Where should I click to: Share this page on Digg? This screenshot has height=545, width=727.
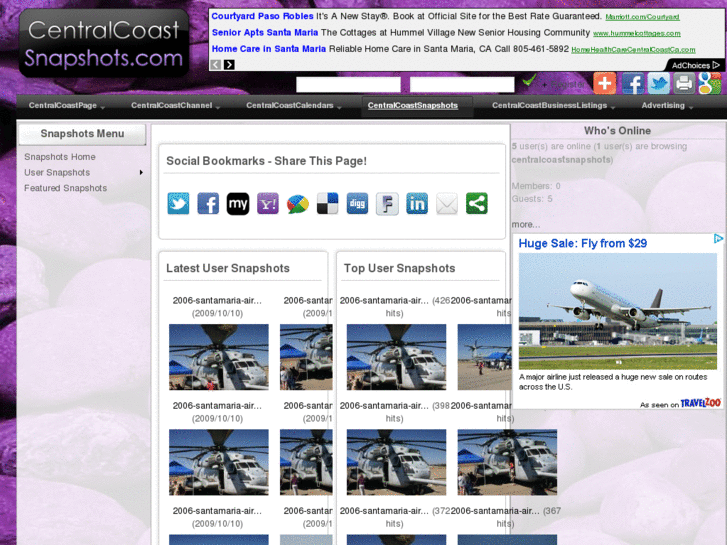coord(357,204)
